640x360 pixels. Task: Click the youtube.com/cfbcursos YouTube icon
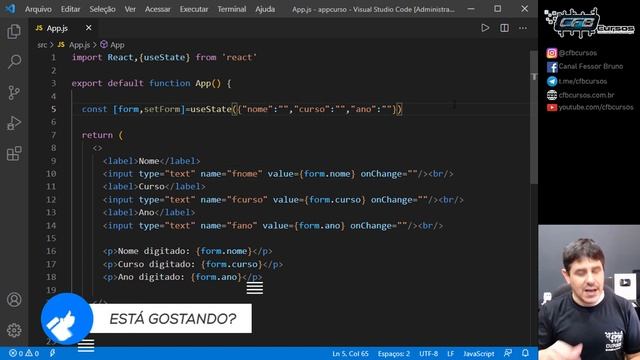click(x=552, y=107)
